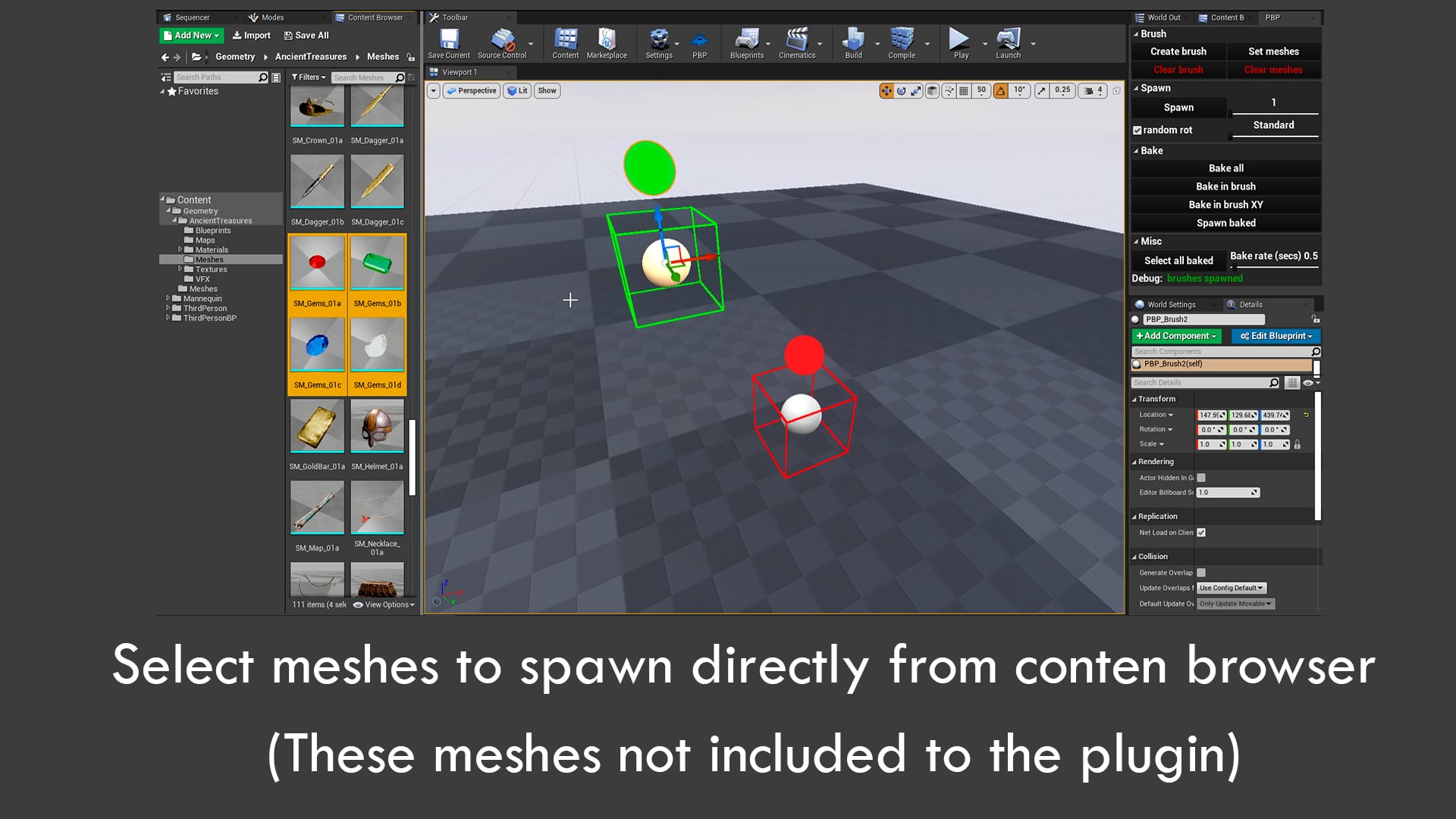Click the Bake all button
This screenshot has width=1456, height=819.
[x=1225, y=168]
